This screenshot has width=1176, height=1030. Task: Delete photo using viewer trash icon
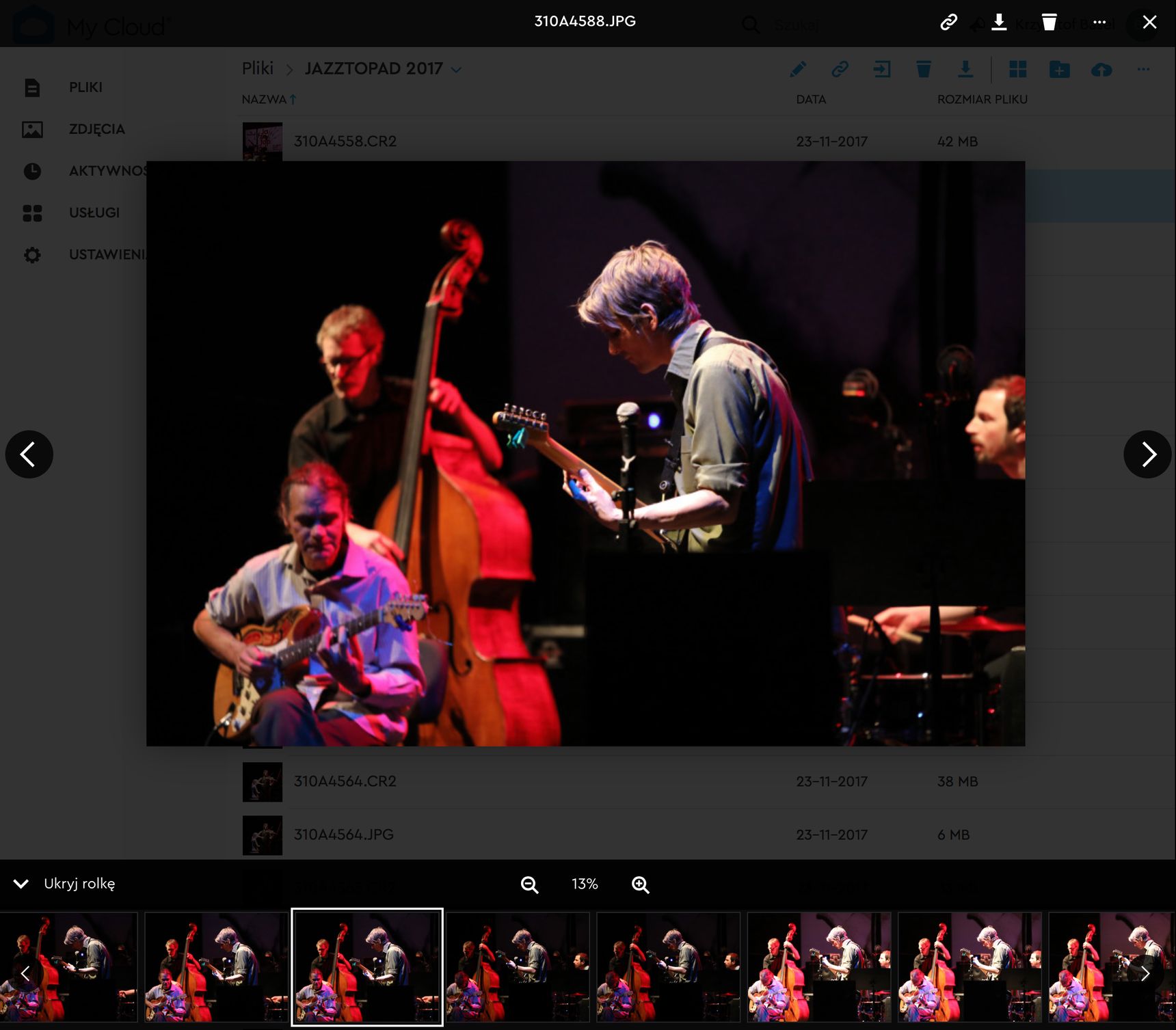click(1049, 23)
